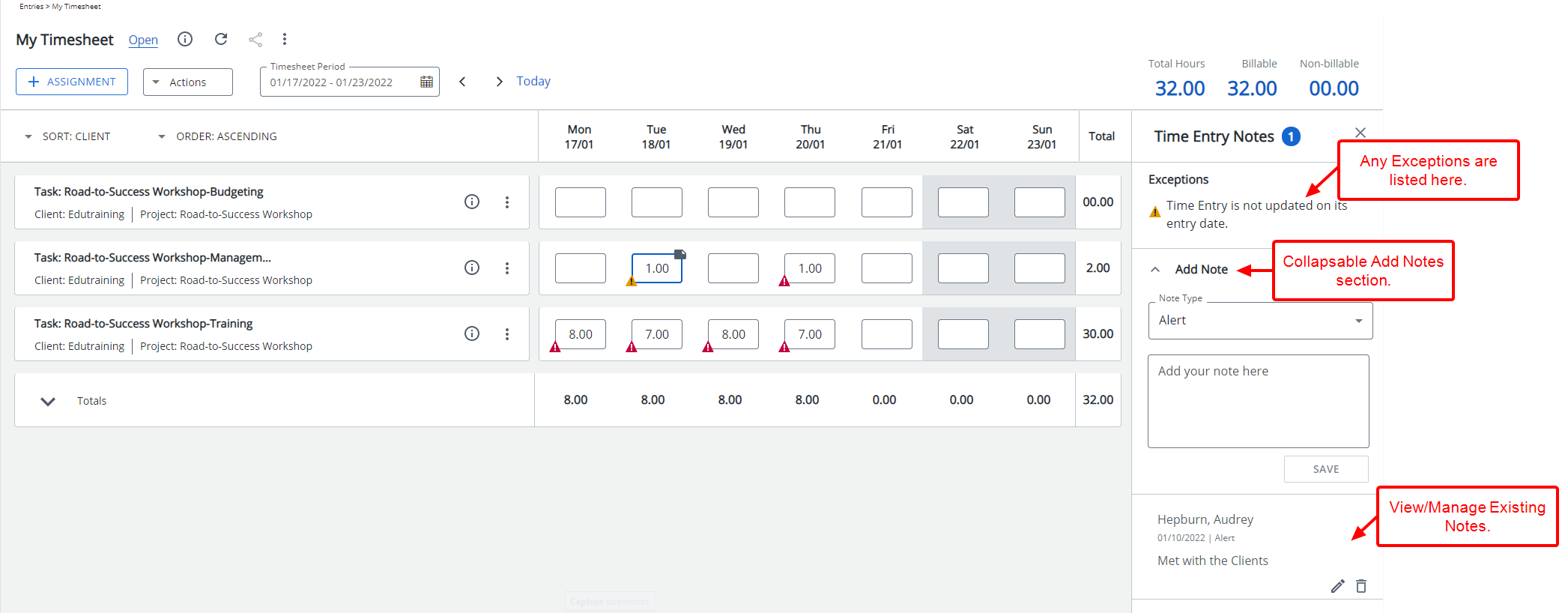1568x613 pixels.
Task: Click Hepburn, Audrey note author
Action: (1205, 519)
